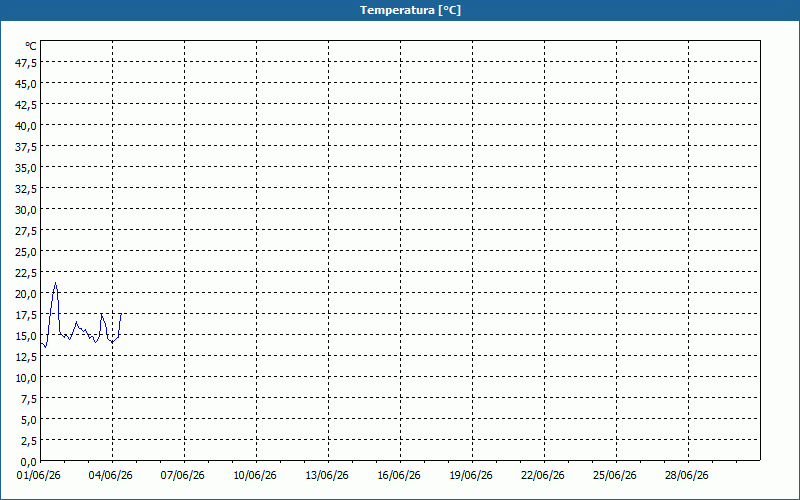
Task: Click the 04/06/26 date label
Action: pyautogui.click(x=111, y=476)
